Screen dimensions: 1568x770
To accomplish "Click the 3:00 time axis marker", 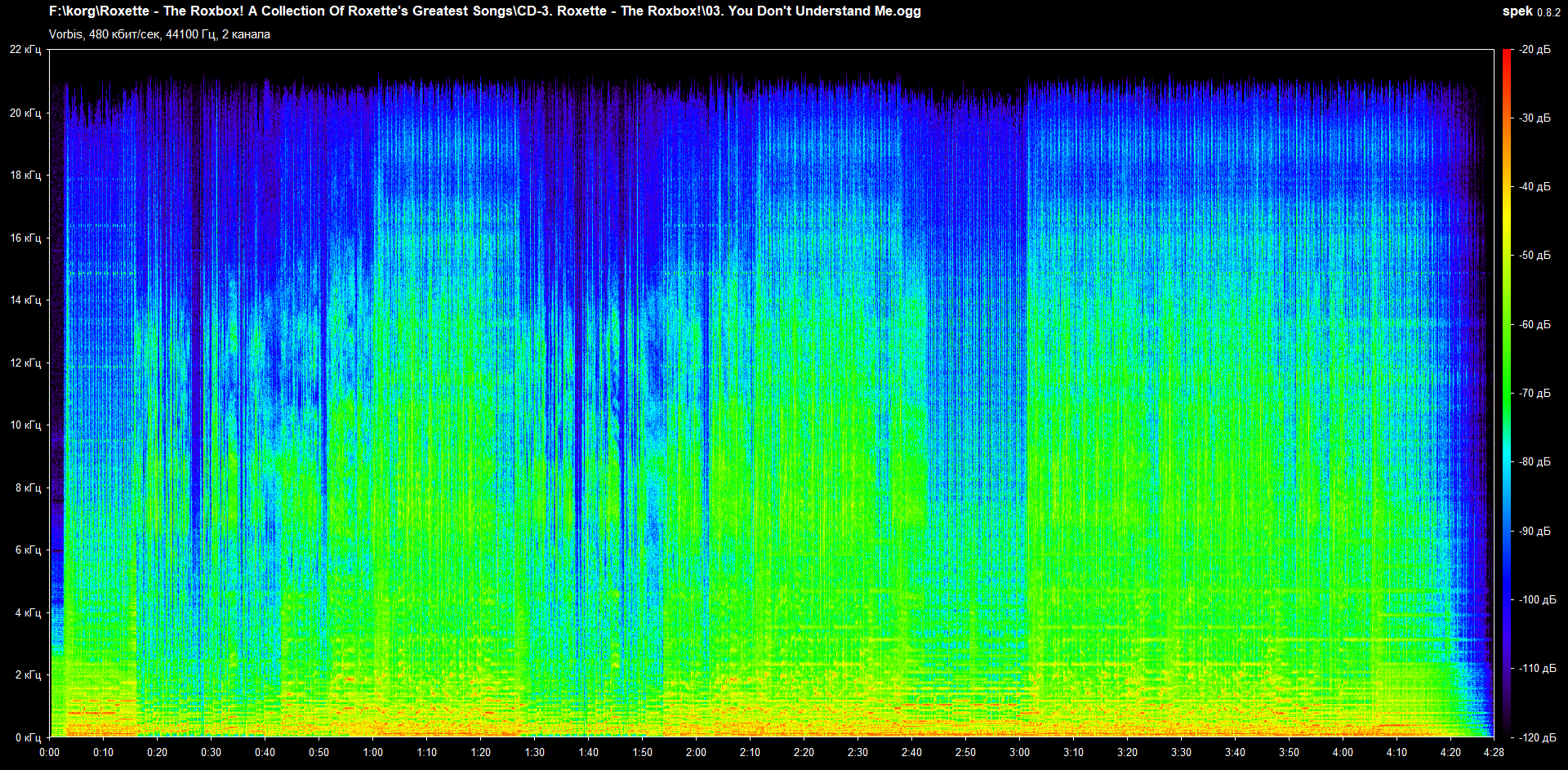I will (x=1019, y=752).
